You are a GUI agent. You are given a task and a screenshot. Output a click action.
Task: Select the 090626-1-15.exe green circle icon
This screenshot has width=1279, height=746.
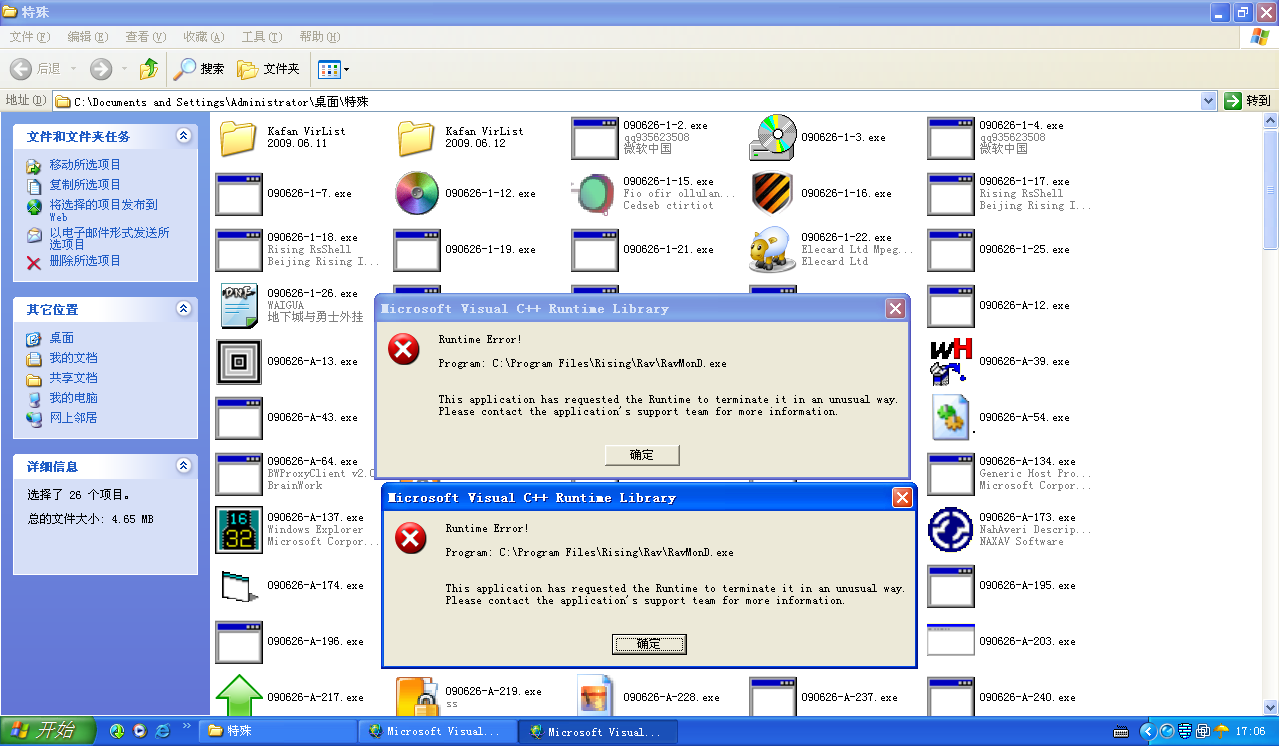[x=595, y=194]
